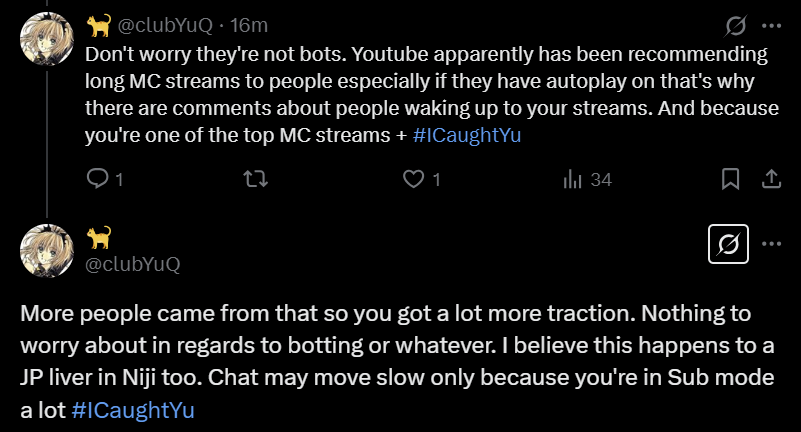The height and width of the screenshot is (432, 801).
Task: Click the Grok icon beside the 16m tweet
Action: pyautogui.click(x=735, y=25)
